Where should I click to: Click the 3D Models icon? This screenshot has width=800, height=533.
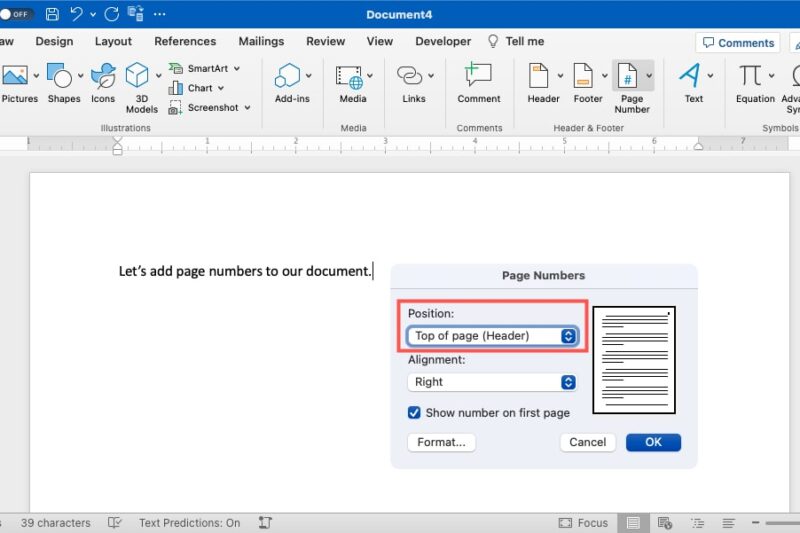137,75
